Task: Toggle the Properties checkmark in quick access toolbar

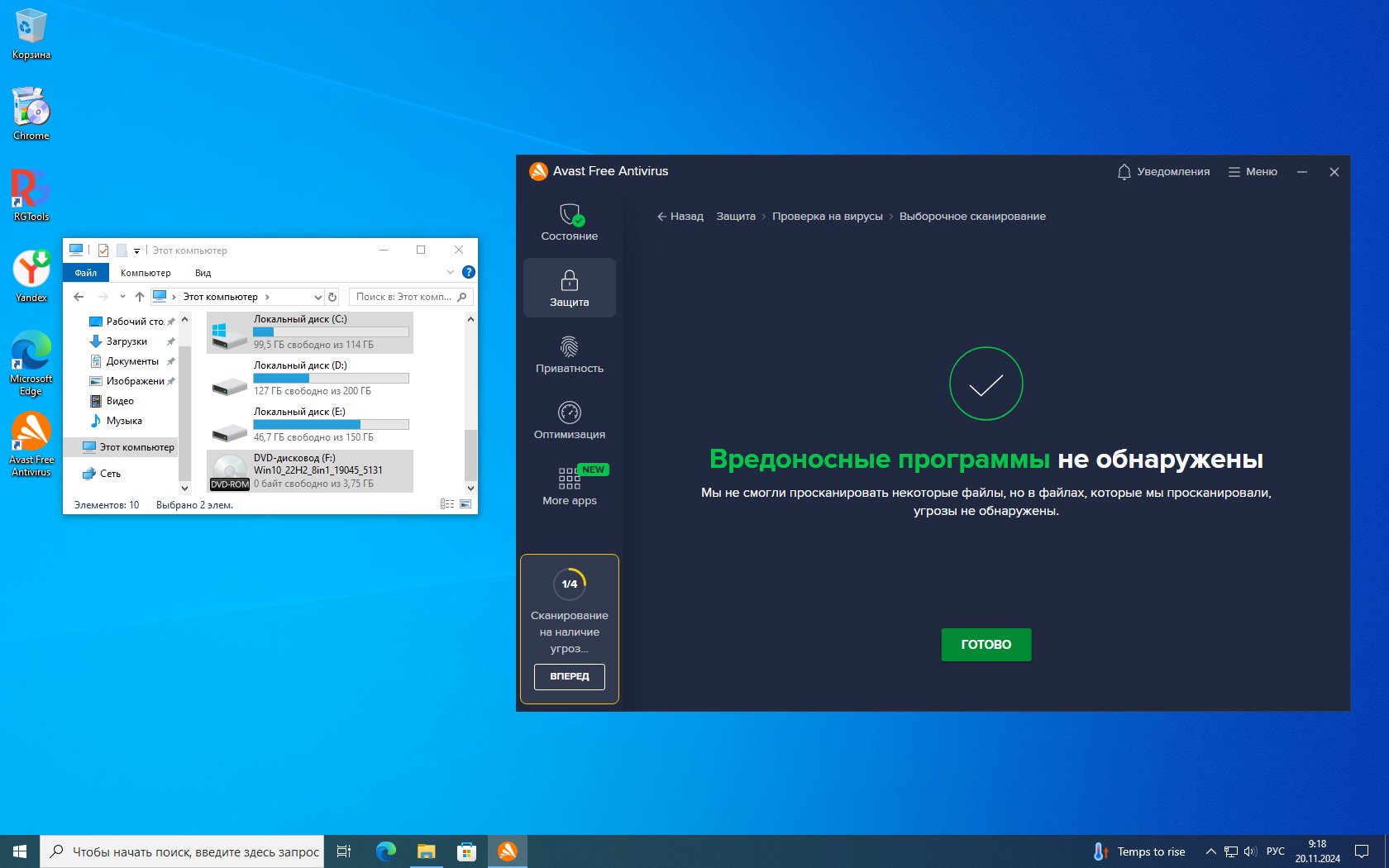Action: (x=103, y=250)
